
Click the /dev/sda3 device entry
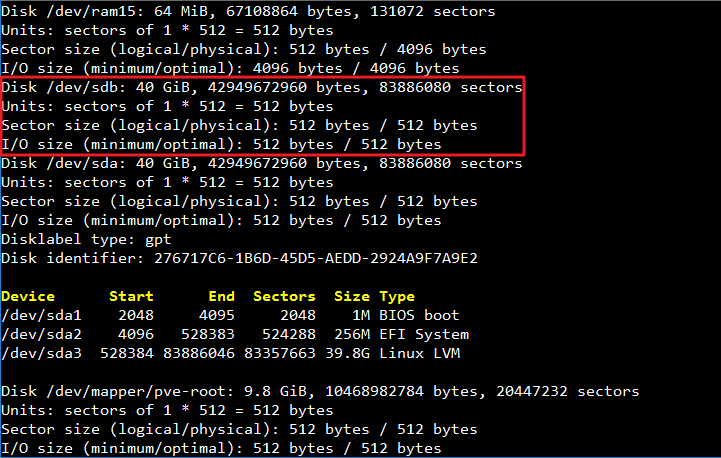[x=41, y=353]
